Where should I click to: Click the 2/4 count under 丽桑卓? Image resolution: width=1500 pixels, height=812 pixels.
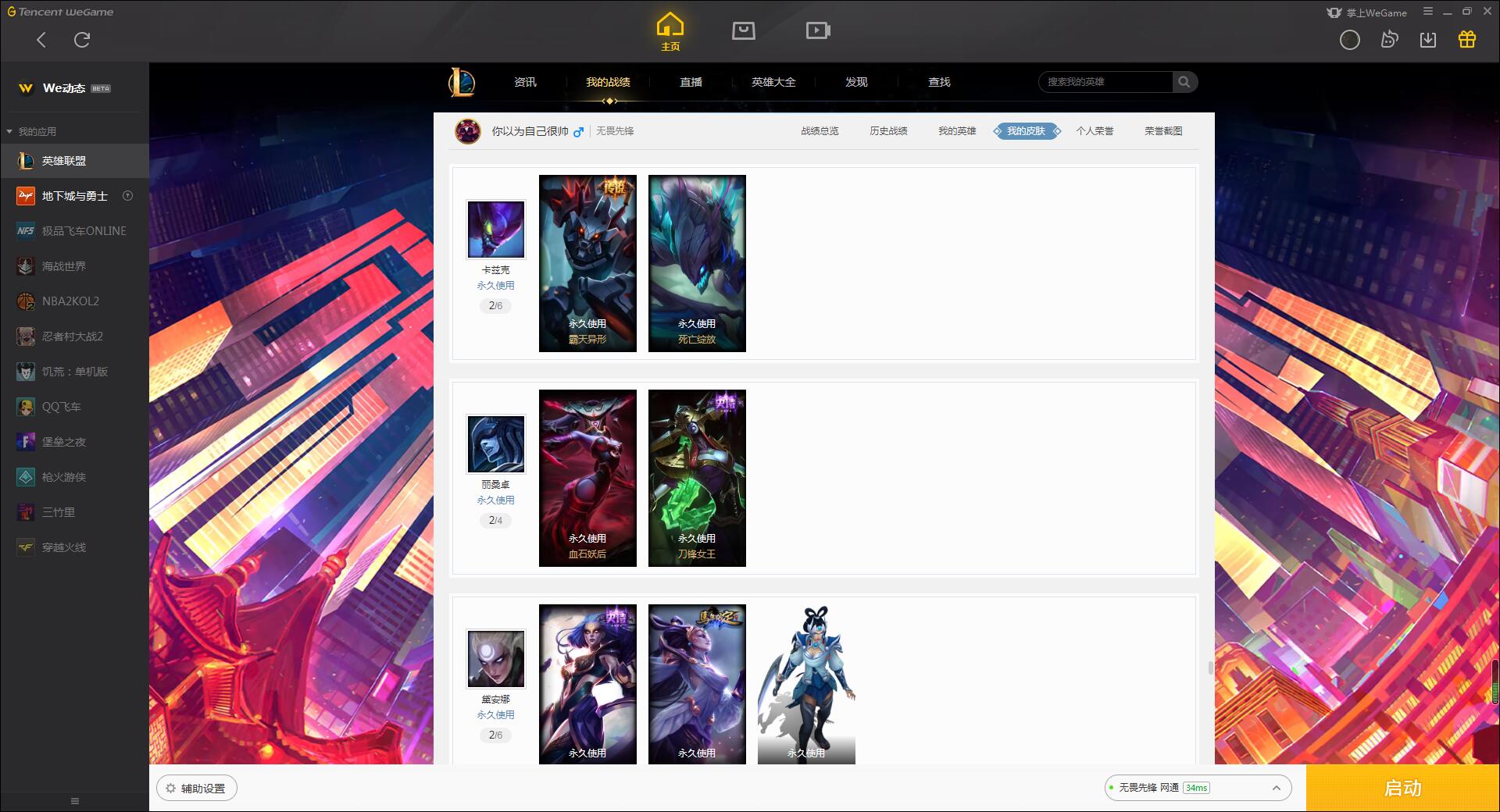(495, 521)
